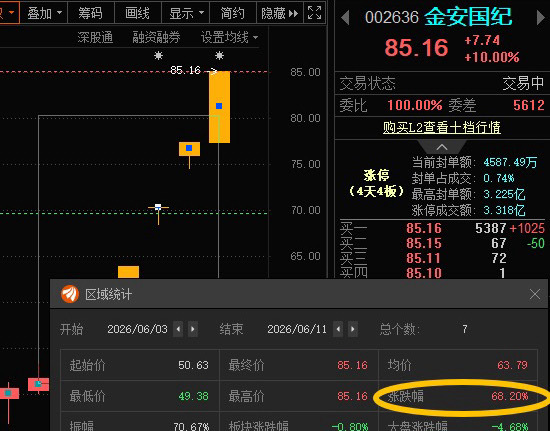Step start date forward
The height and width of the screenshot is (431, 550).
[193, 329]
